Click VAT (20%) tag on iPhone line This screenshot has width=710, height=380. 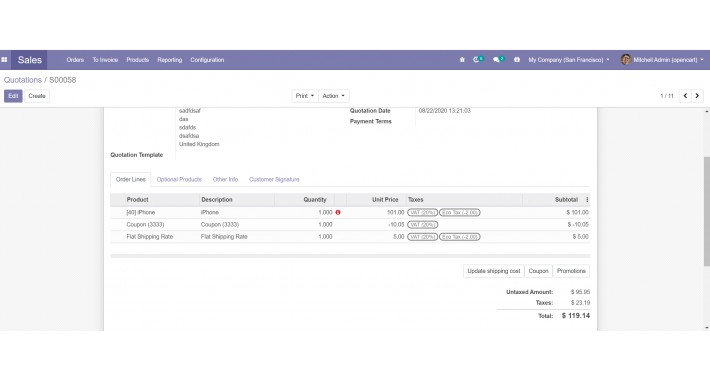pos(422,212)
